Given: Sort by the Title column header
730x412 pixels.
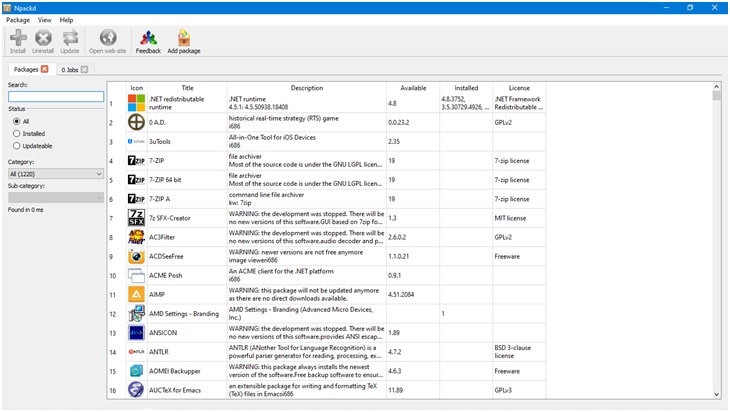Looking at the screenshot, I should tap(187, 88).
